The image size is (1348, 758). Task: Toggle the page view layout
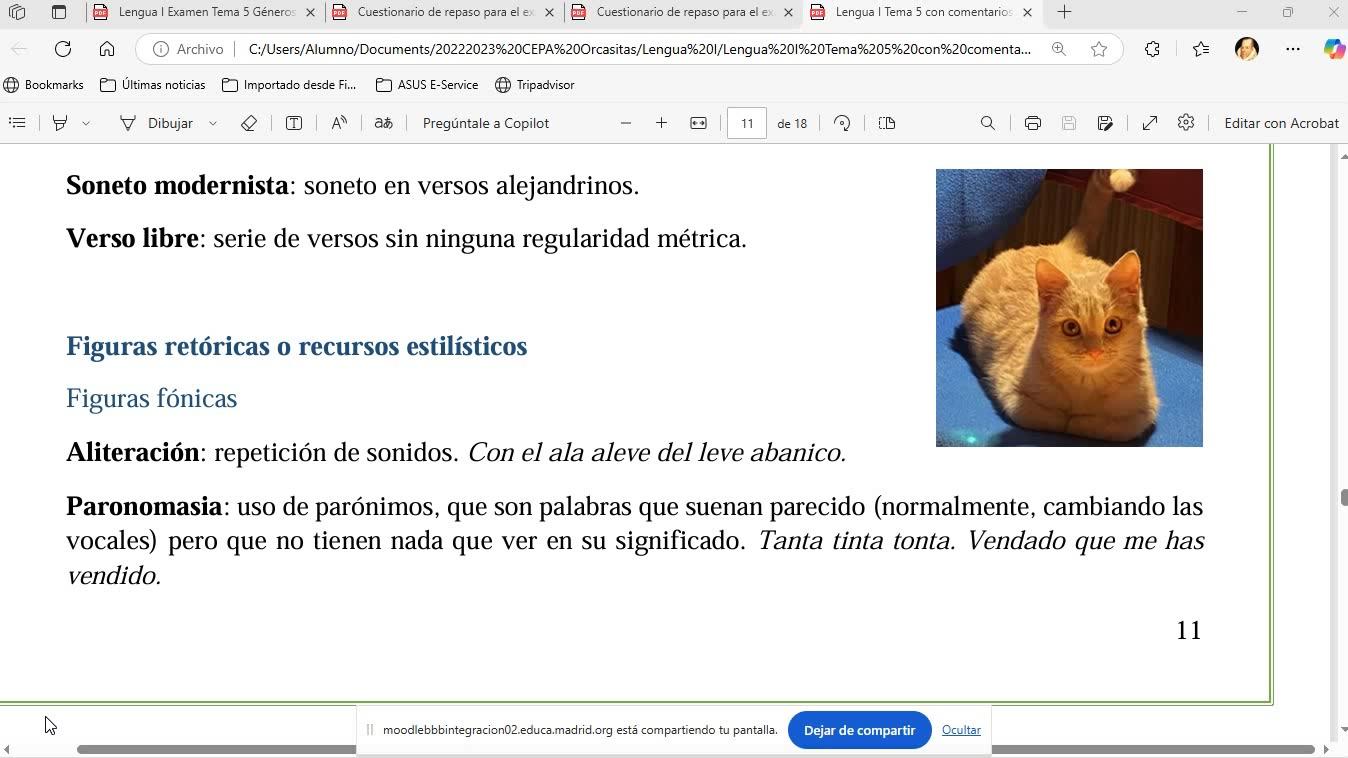click(886, 123)
